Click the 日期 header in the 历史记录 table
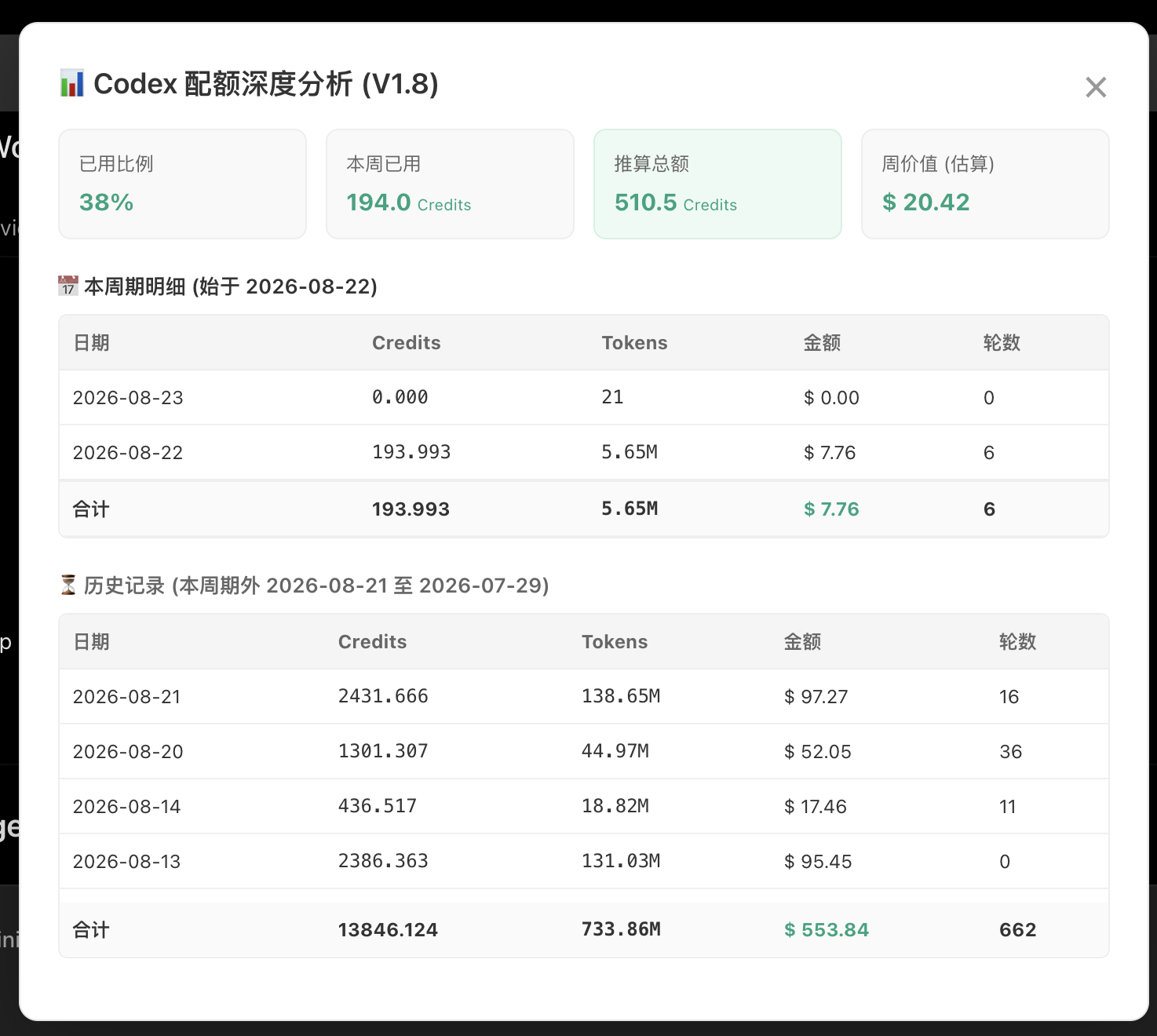This screenshot has height=1036, width=1157. click(91, 642)
